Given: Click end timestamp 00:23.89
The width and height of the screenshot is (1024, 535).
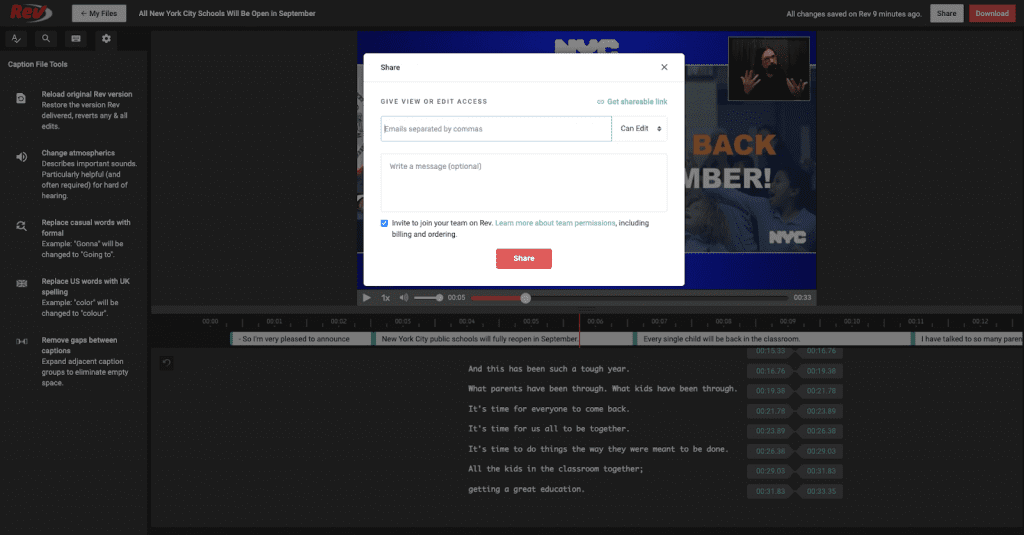Looking at the screenshot, I should (x=821, y=412).
